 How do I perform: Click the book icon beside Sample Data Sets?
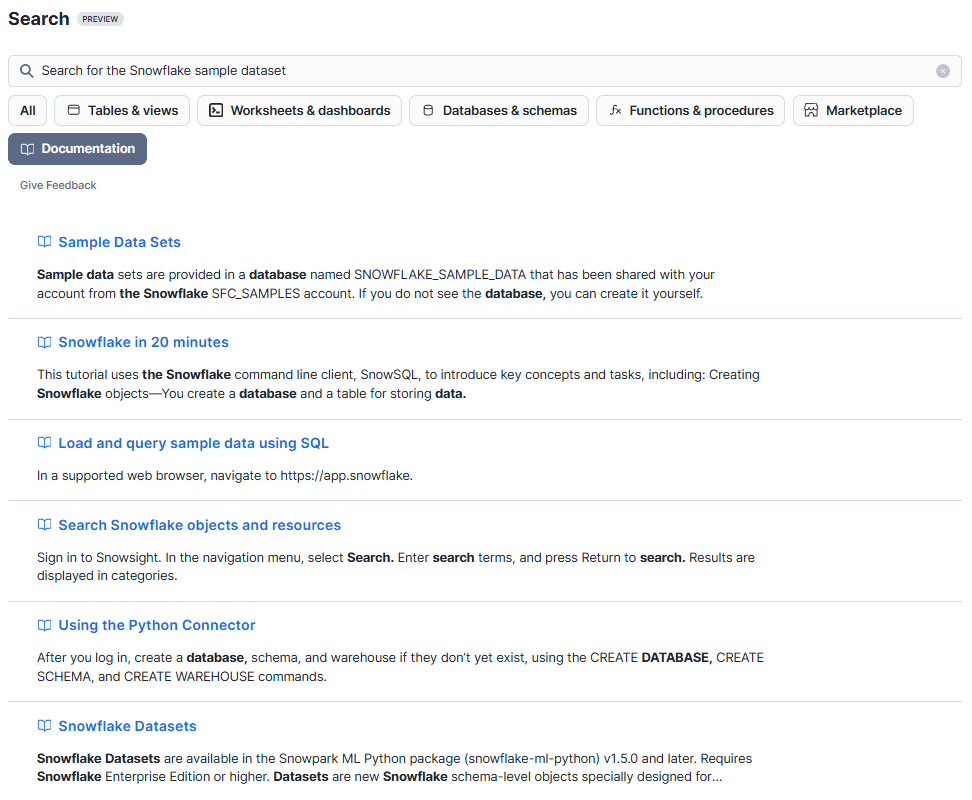click(44, 241)
